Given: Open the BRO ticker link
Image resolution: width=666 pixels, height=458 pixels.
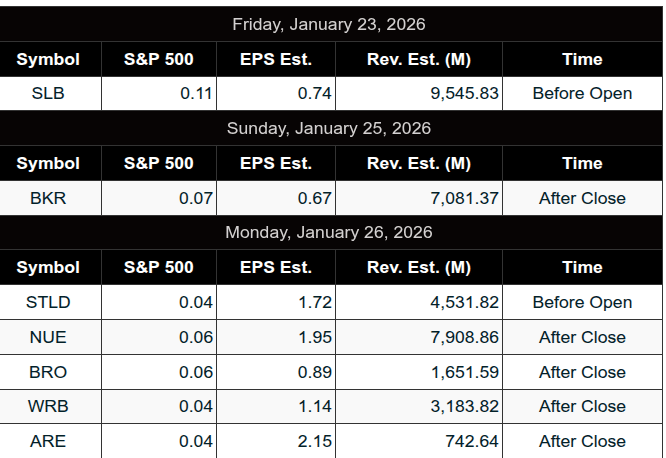Looking at the screenshot, I should pyautogui.click(x=48, y=372).
